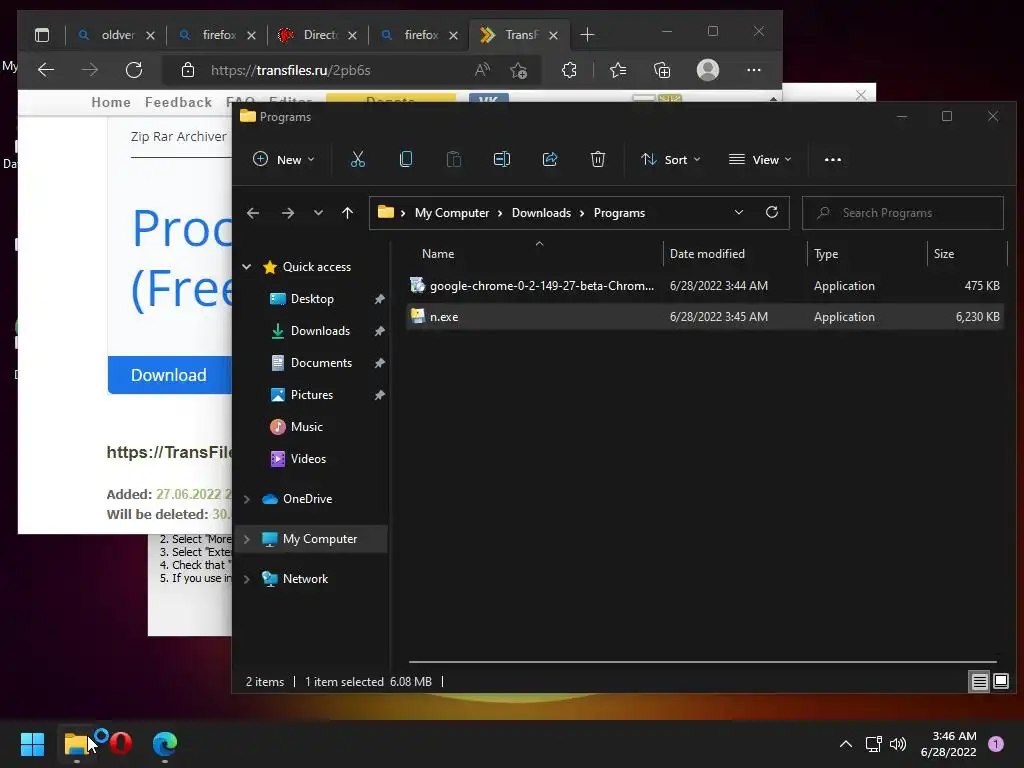Go back in File Explorer navigation
1024x768 pixels.
tap(253, 213)
